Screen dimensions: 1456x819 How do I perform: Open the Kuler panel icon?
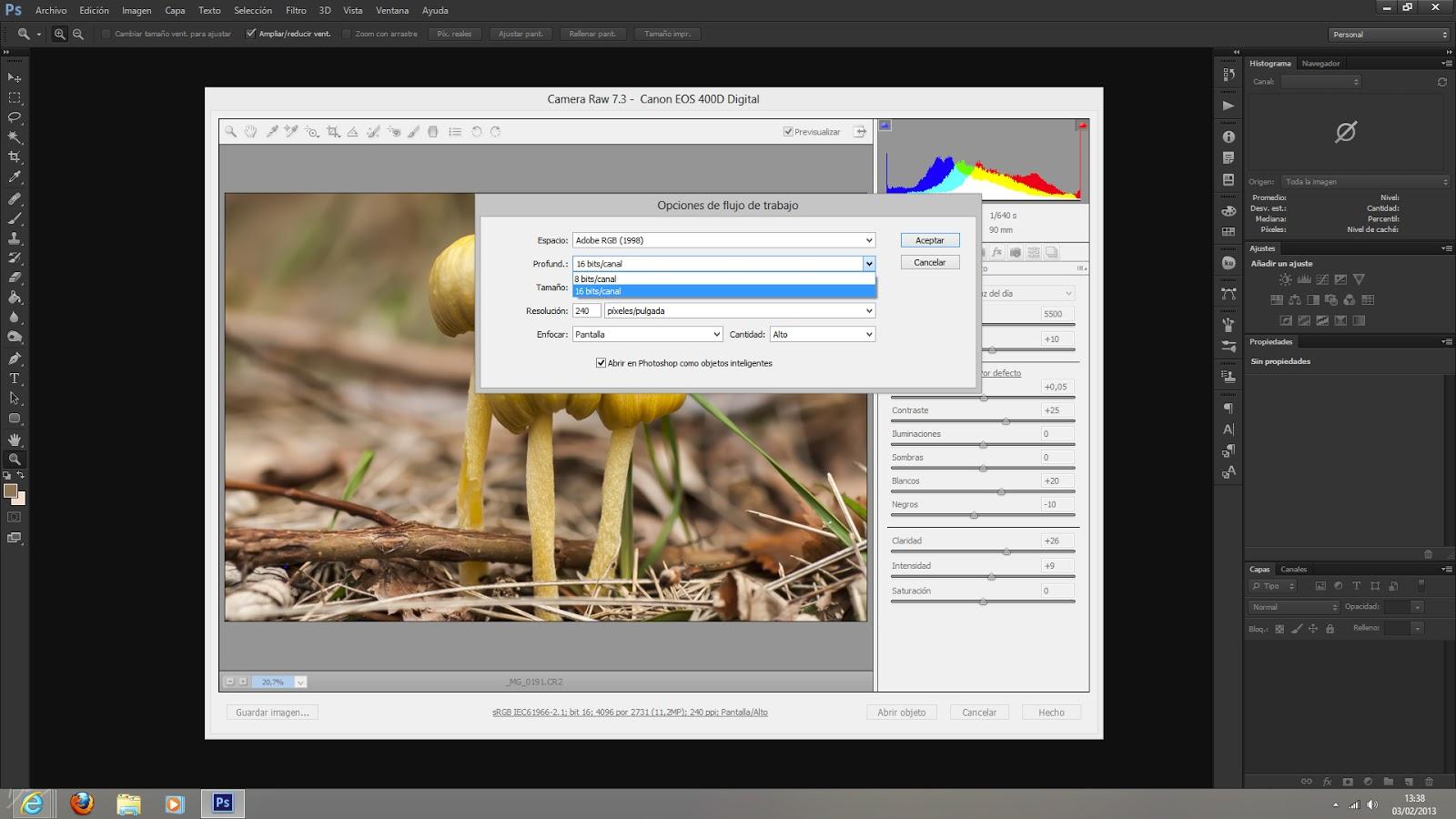click(x=1228, y=263)
